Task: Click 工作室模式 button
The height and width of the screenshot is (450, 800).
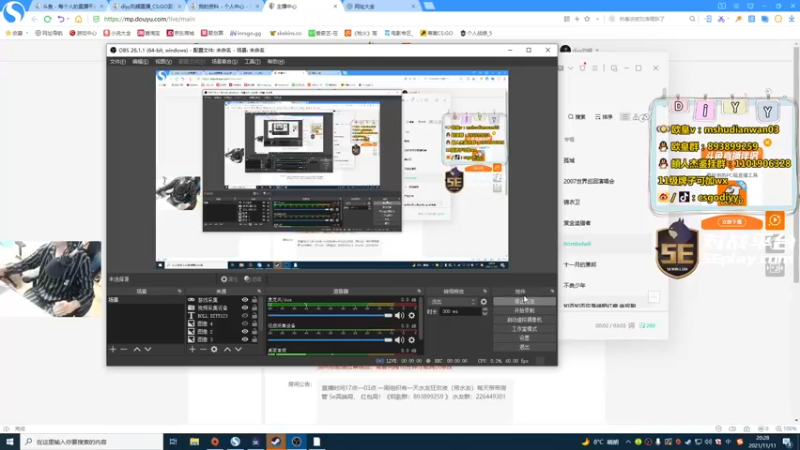Action: [524, 329]
